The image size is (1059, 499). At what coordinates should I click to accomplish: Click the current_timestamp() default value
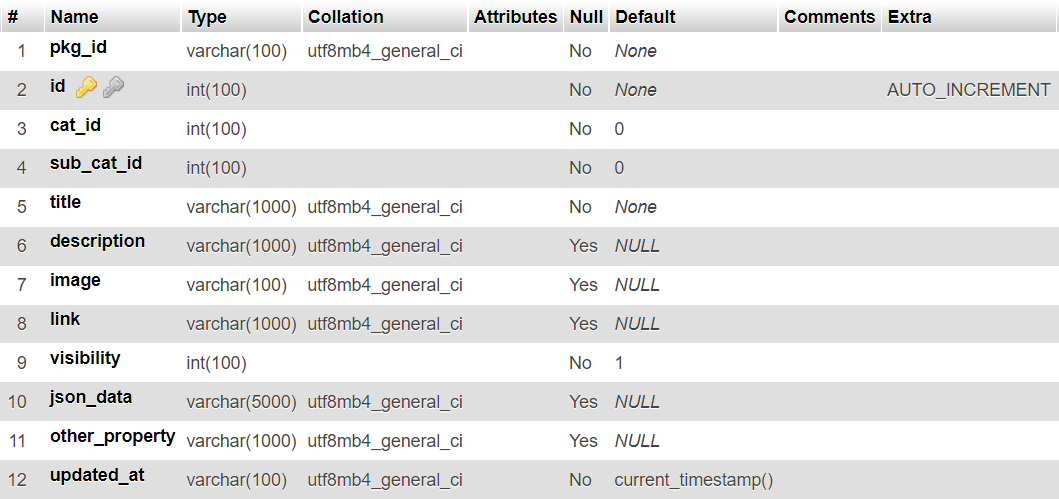(694, 481)
